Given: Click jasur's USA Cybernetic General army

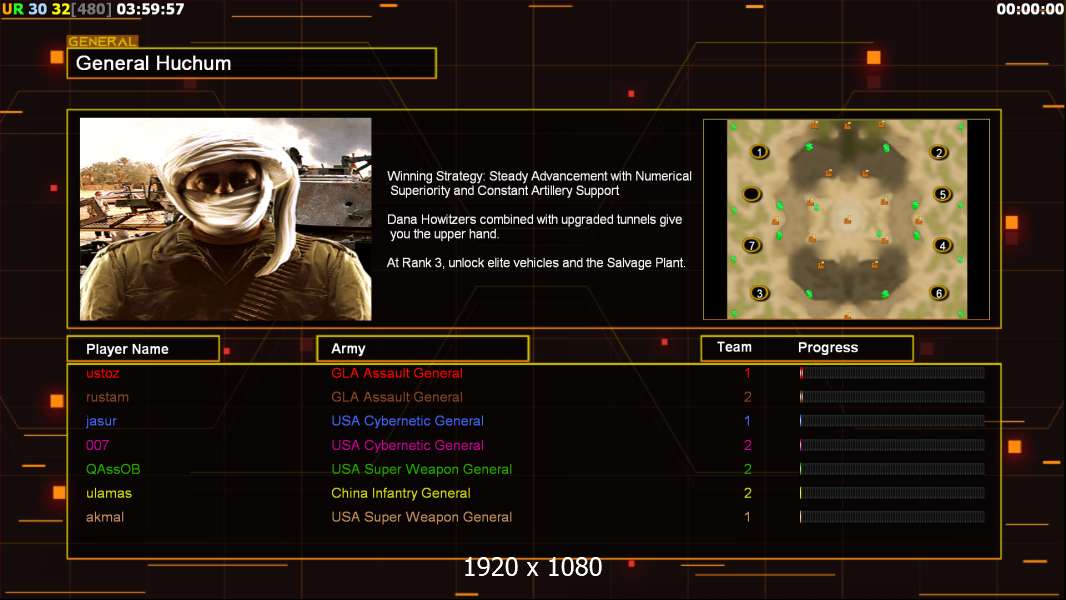Looking at the screenshot, I should click(x=408, y=421).
